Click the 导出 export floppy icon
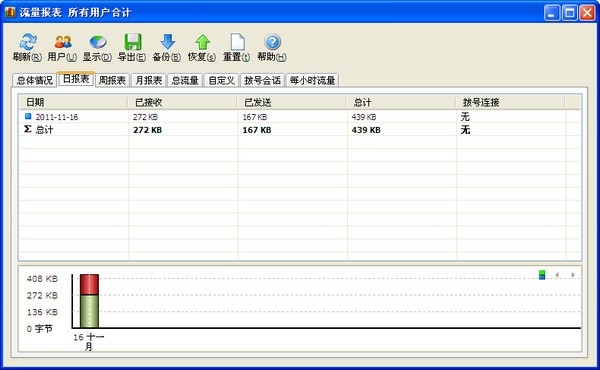This screenshot has width=600, height=370. [x=133, y=42]
